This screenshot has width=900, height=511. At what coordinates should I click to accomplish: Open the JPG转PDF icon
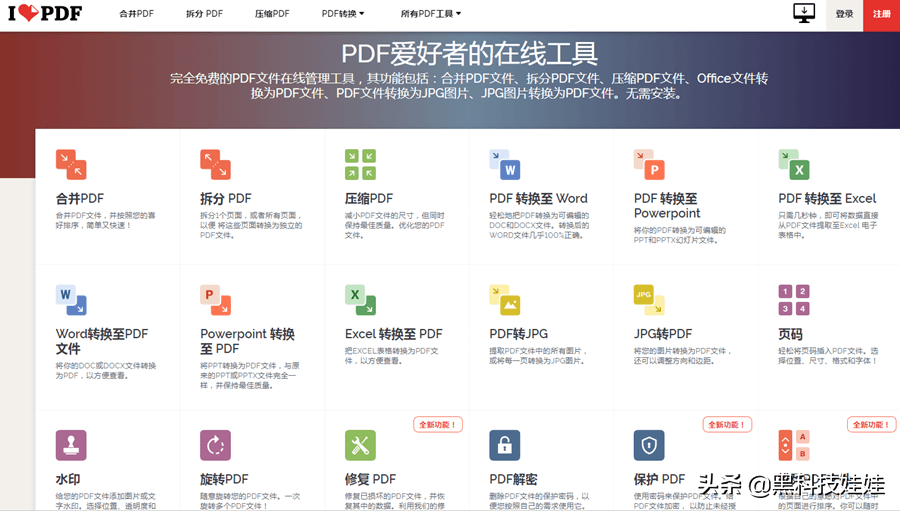click(649, 300)
